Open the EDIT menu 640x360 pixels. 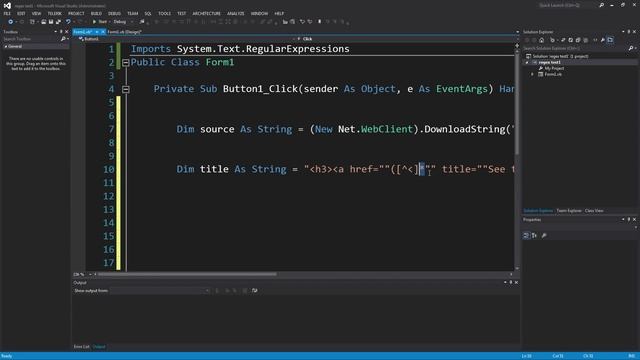(21, 13)
